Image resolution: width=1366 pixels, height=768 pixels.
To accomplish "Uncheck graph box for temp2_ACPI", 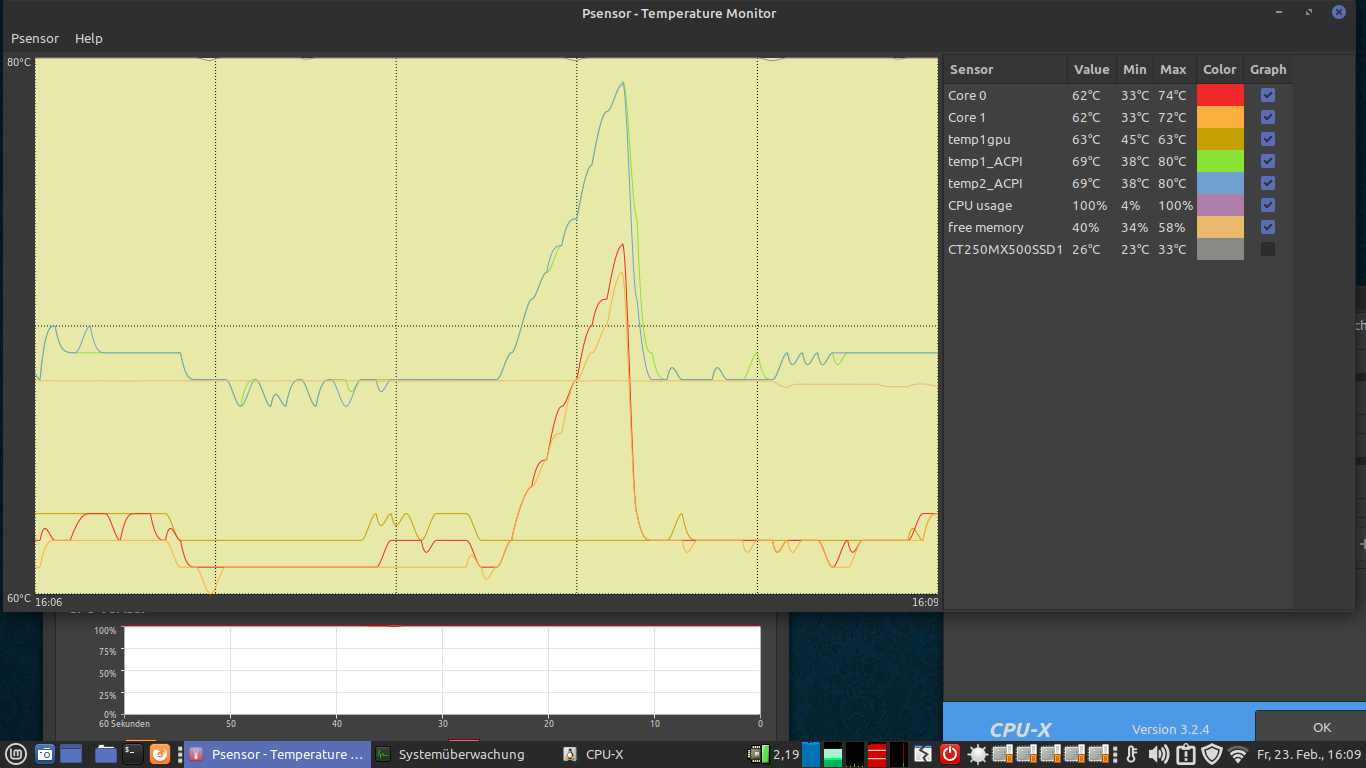I will (1268, 183).
